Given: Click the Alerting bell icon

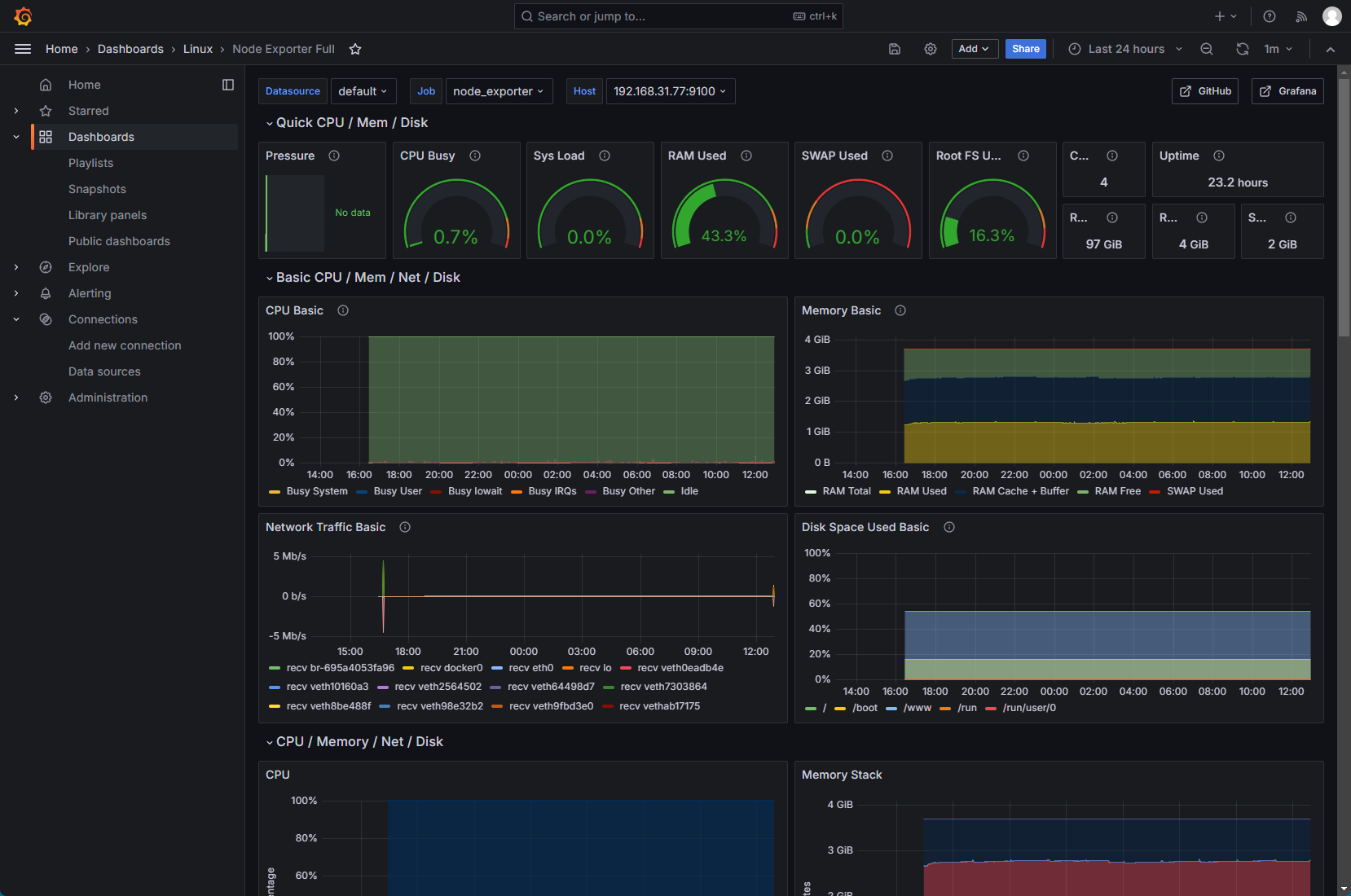Looking at the screenshot, I should click(x=46, y=293).
